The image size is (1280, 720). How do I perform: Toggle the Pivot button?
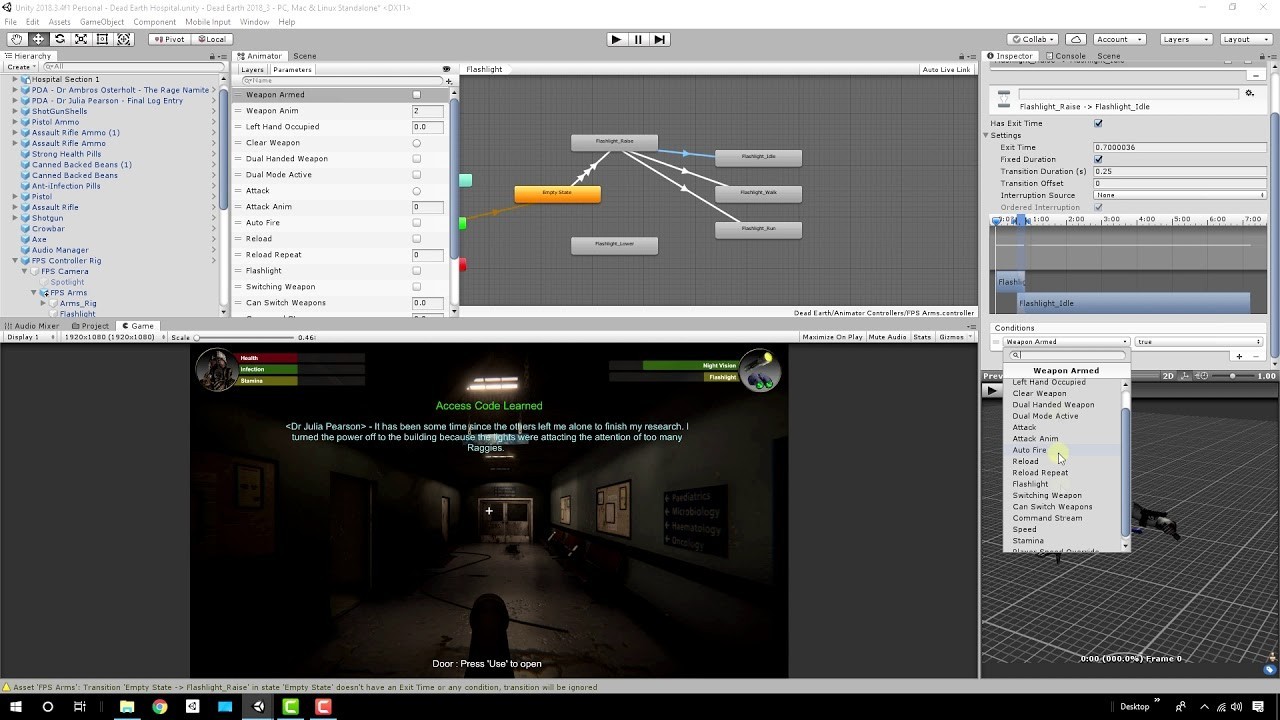tap(168, 39)
